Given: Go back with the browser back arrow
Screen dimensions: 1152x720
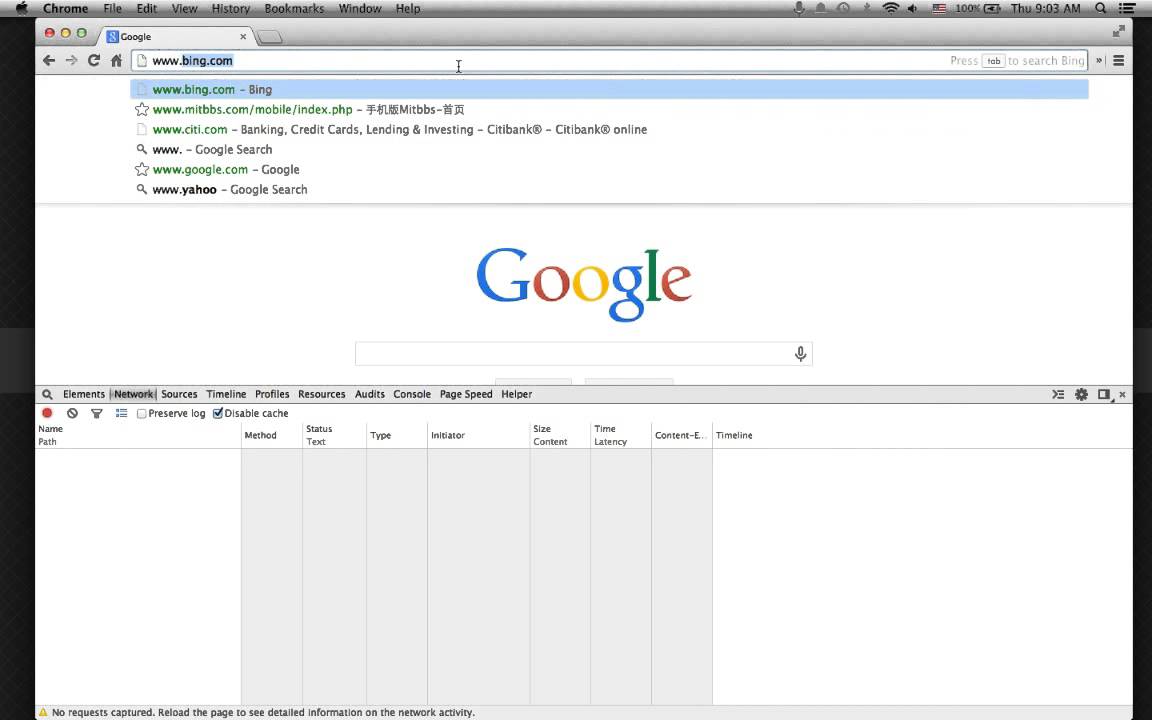Looking at the screenshot, I should pos(49,61).
